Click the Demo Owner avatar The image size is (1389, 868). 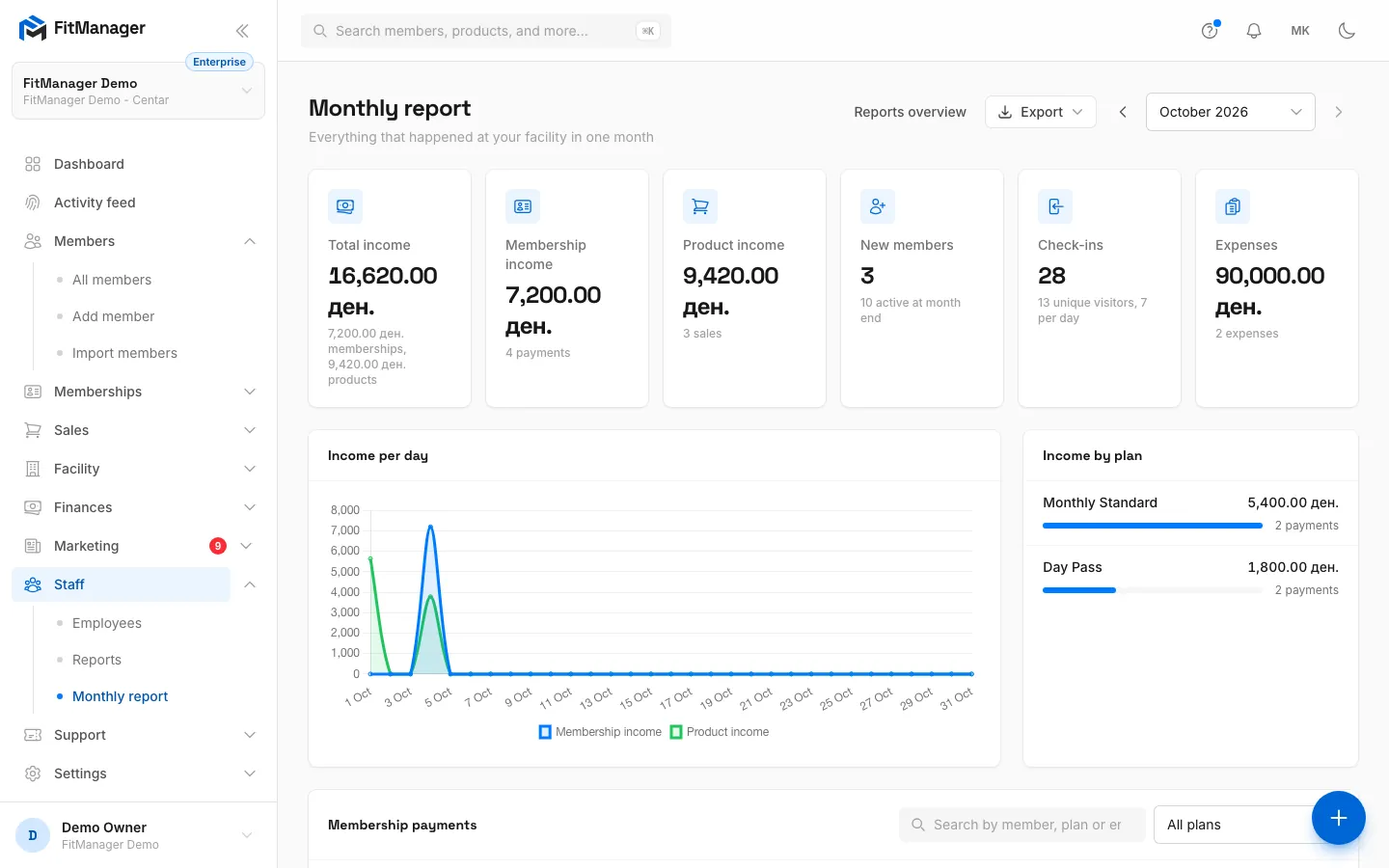click(x=33, y=835)
